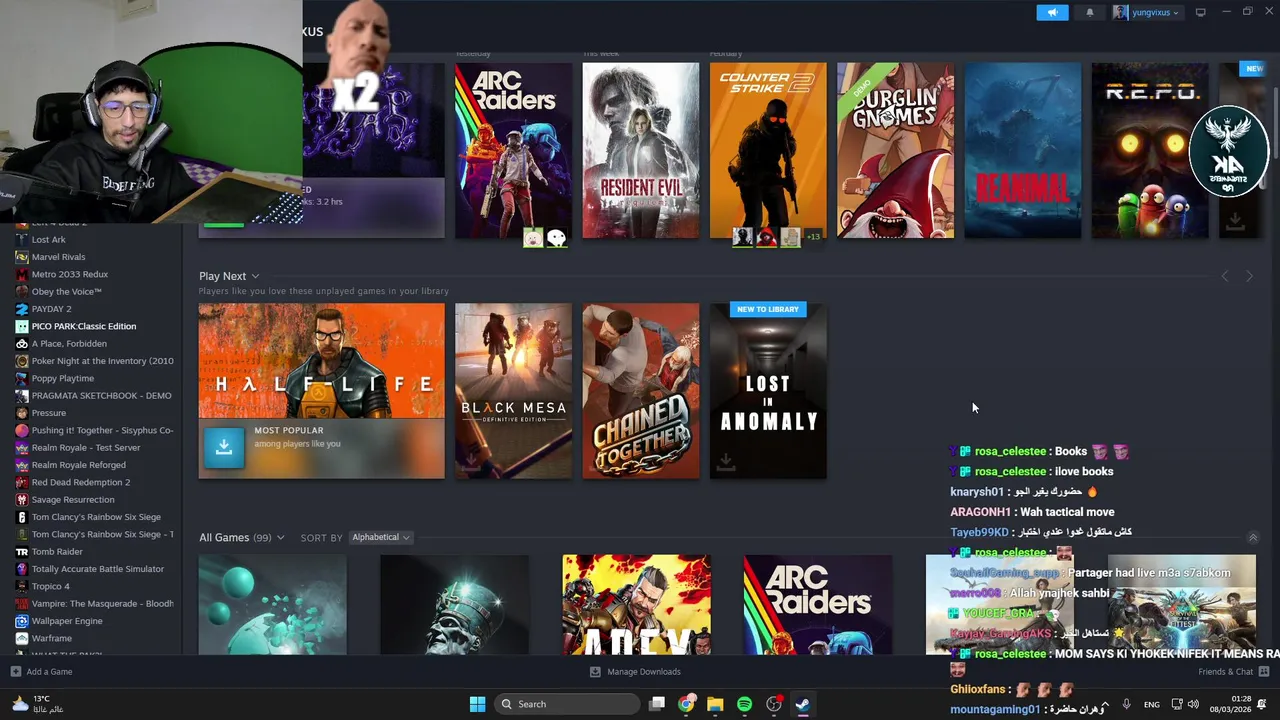Open the yungvixus account menu

coord(1146,12)
